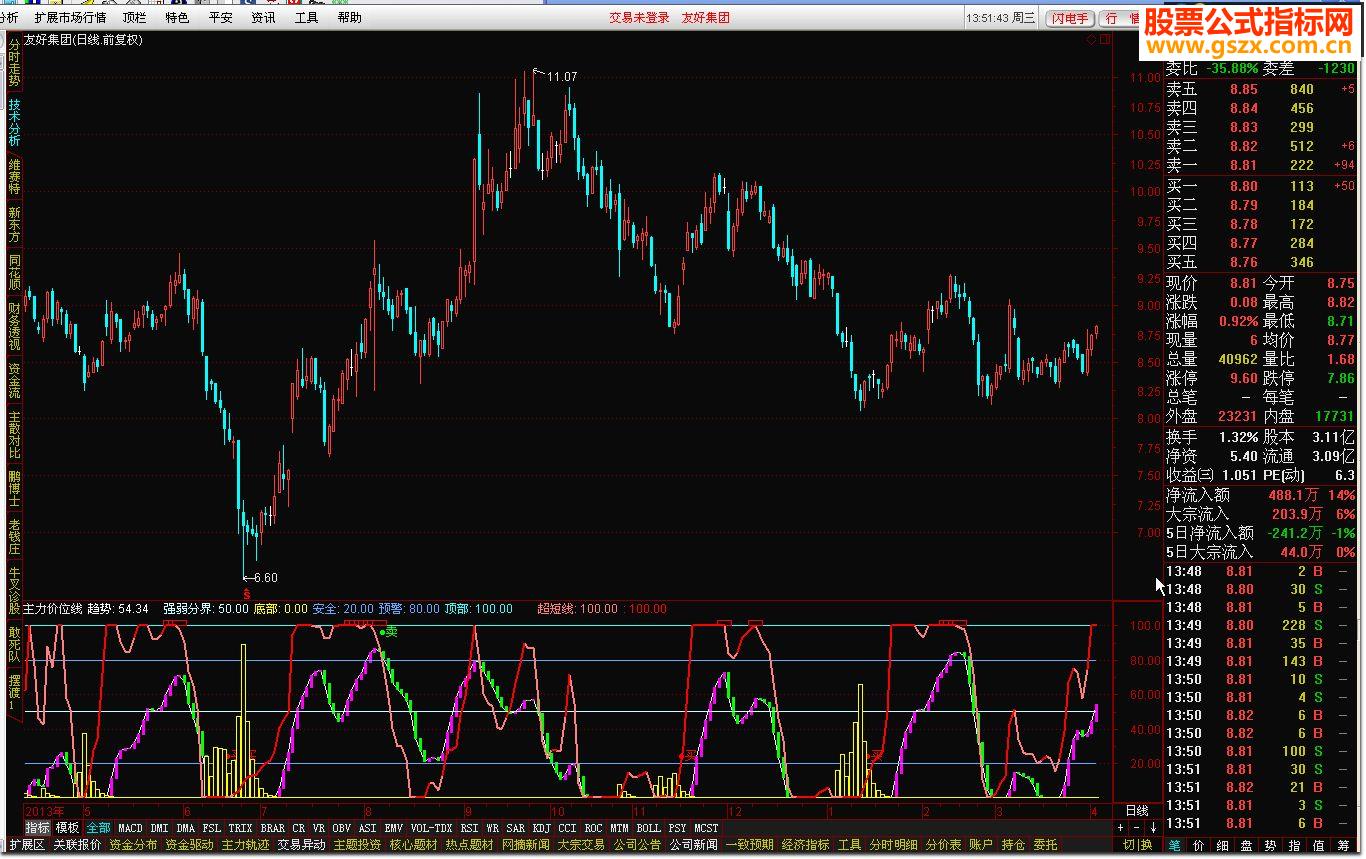
Task: Select the 鹏博士 side tab
Action: pos(14,489)
